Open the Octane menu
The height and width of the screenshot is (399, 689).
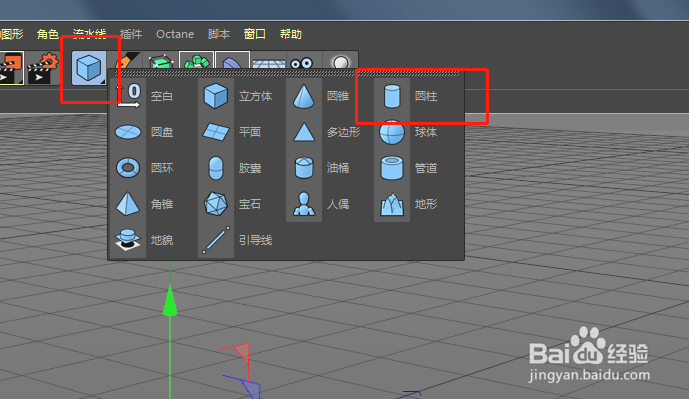click(175, 34)
